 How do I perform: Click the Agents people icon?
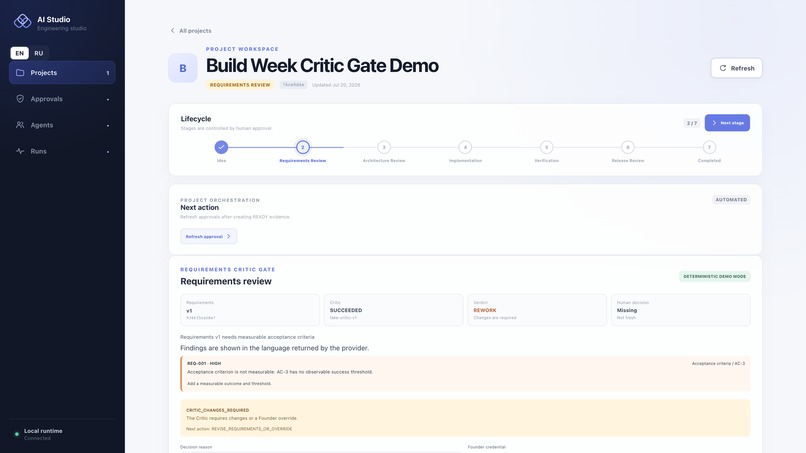coord(20,125)
